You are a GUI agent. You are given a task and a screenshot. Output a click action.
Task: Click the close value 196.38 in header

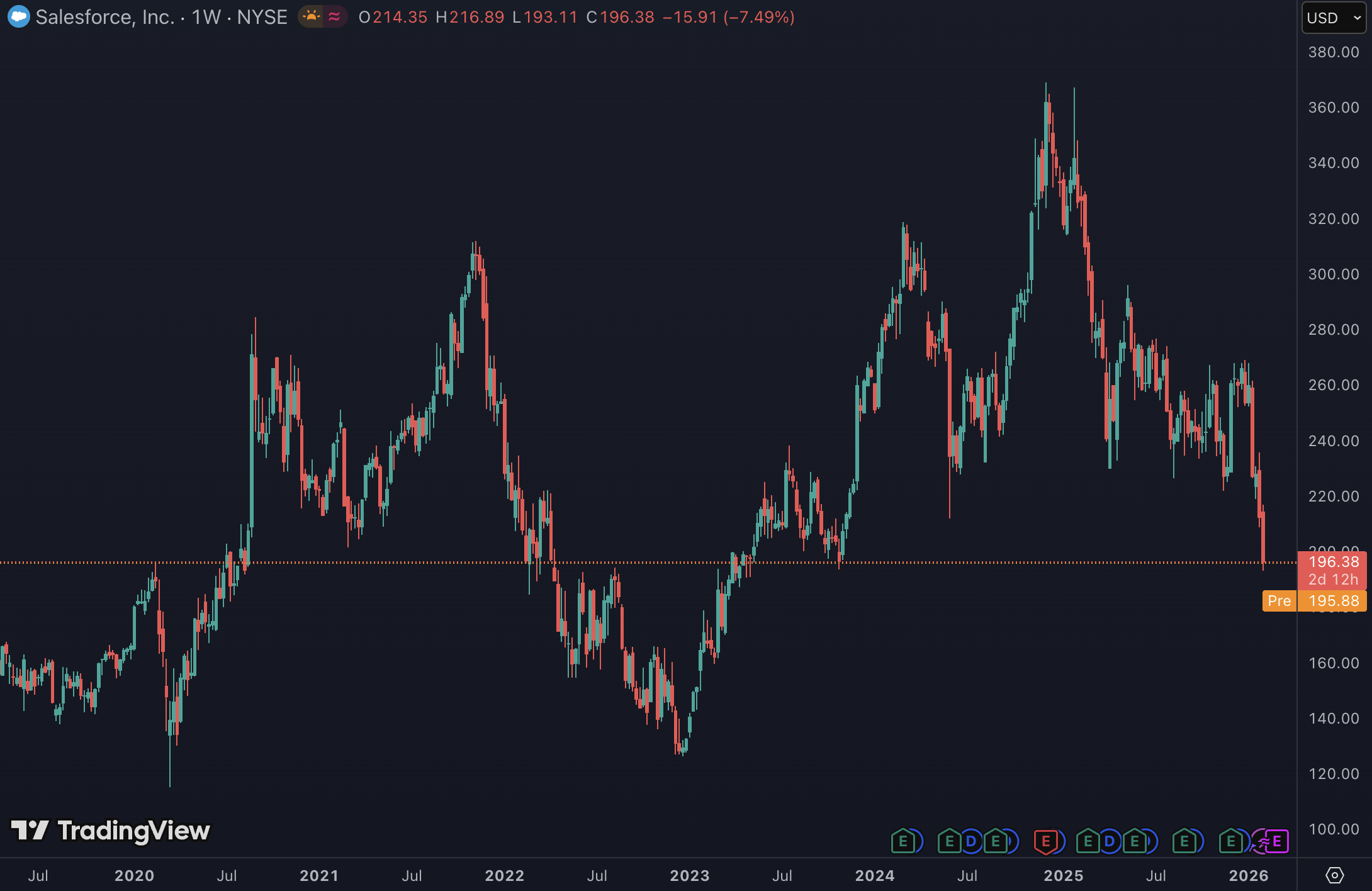pos(627,17)
